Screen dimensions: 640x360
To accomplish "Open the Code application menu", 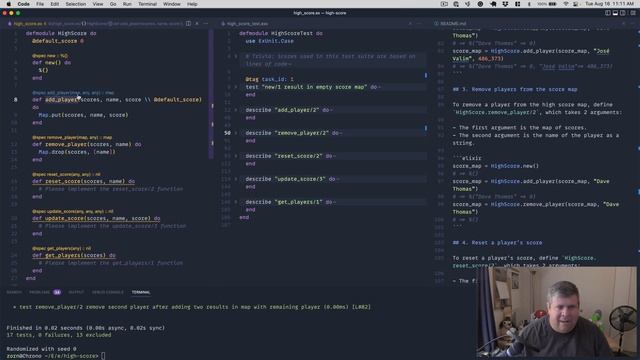I will coord(23,4).
